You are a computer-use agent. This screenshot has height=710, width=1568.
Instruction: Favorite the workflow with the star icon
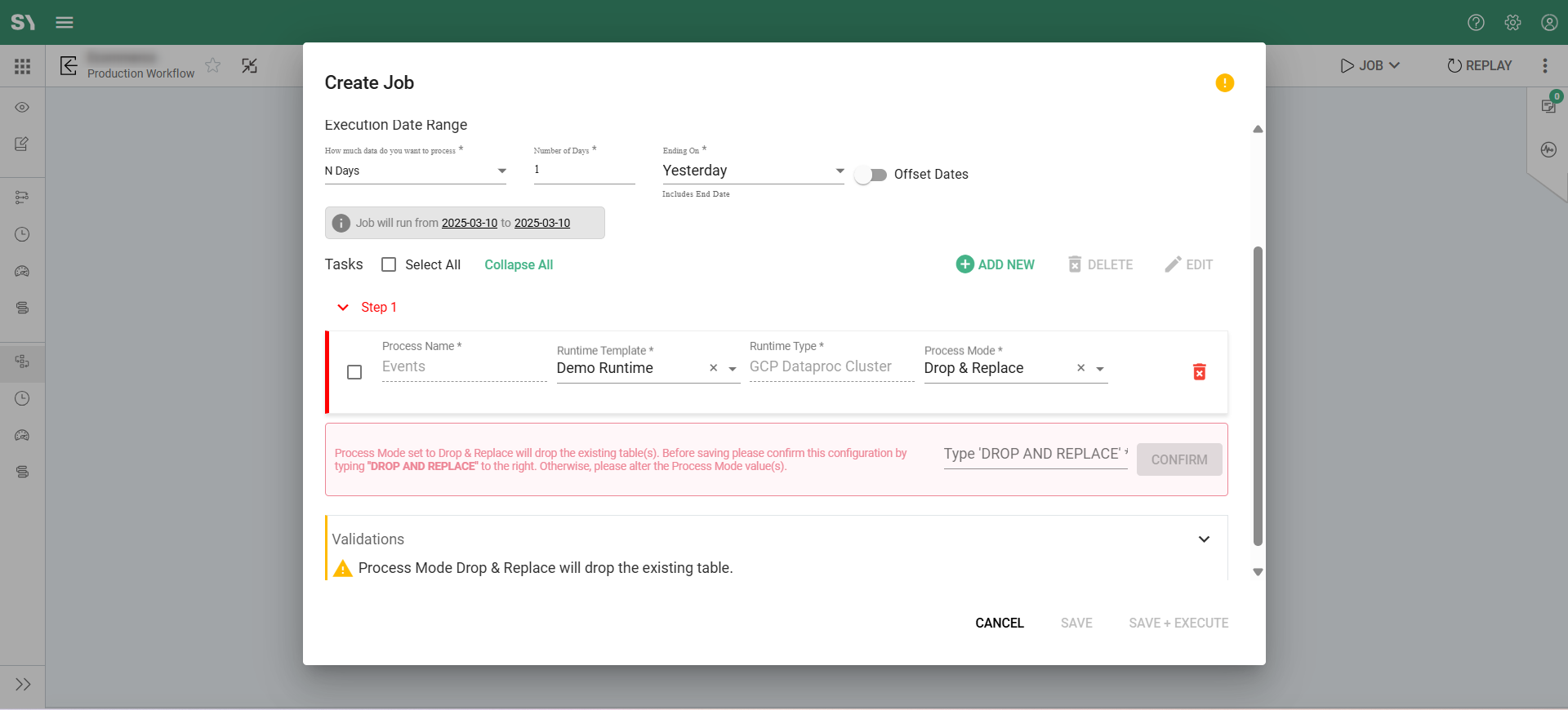tap(213, 65)
